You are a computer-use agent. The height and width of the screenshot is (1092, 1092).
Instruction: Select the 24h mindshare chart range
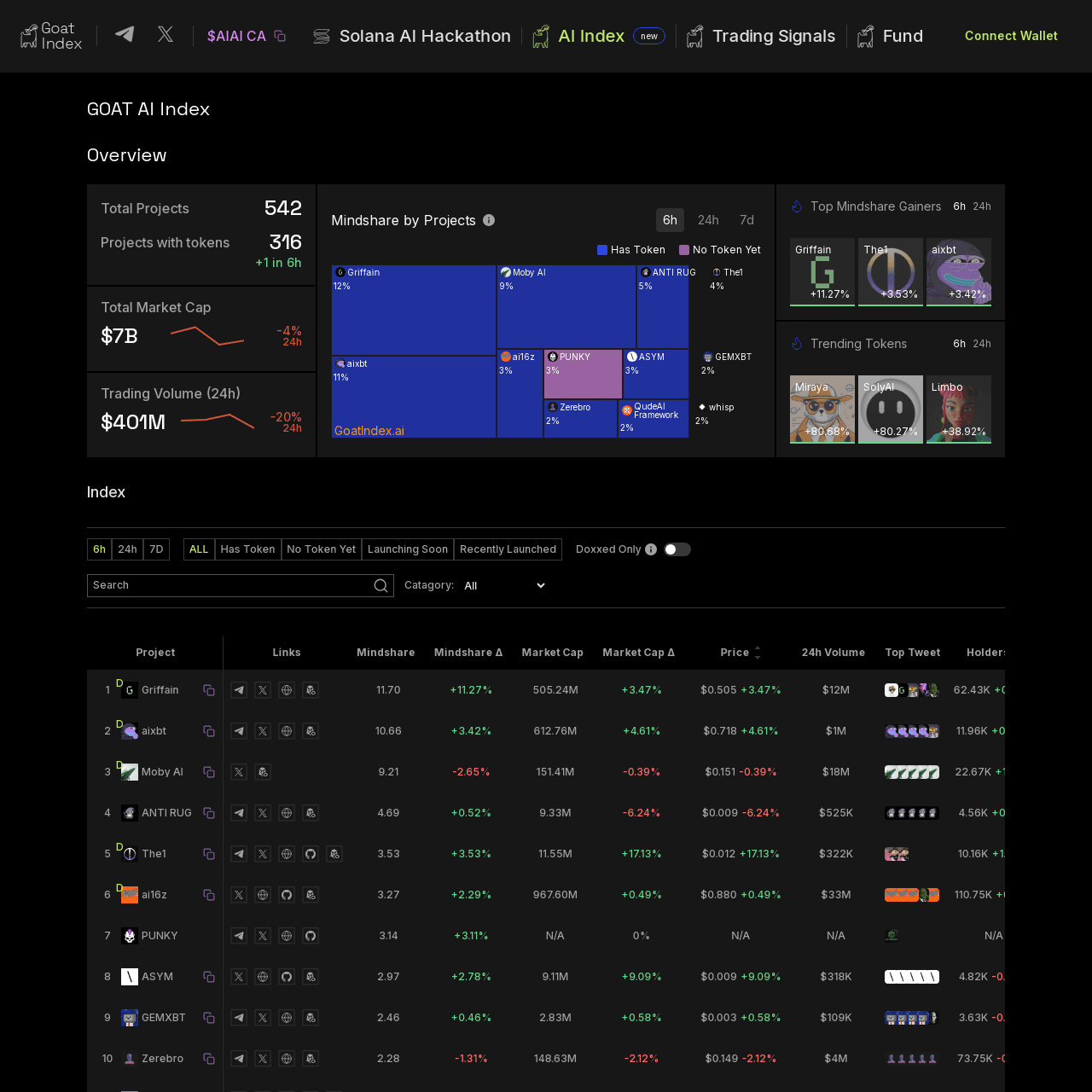tap(708, 220)
